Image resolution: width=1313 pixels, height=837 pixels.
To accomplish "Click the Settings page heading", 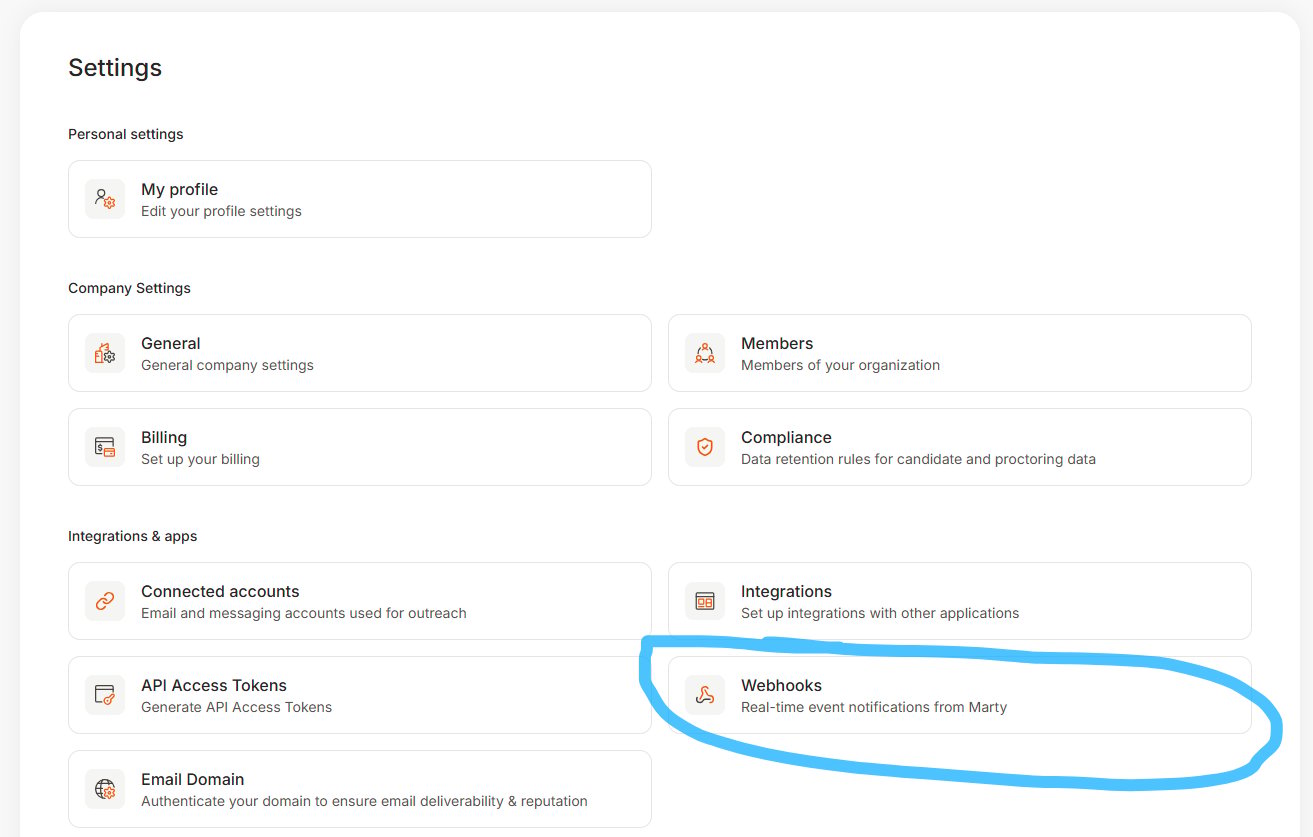I will coord(115,68).
